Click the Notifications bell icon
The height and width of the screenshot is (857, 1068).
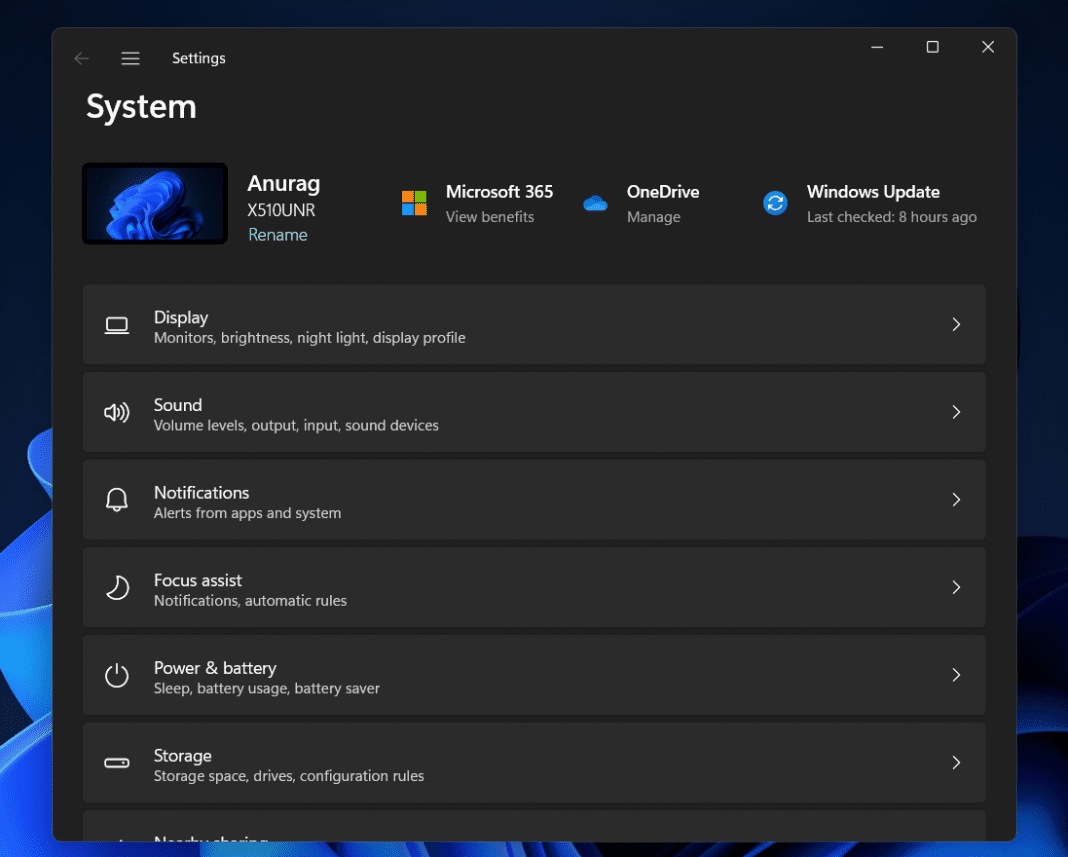117,499
